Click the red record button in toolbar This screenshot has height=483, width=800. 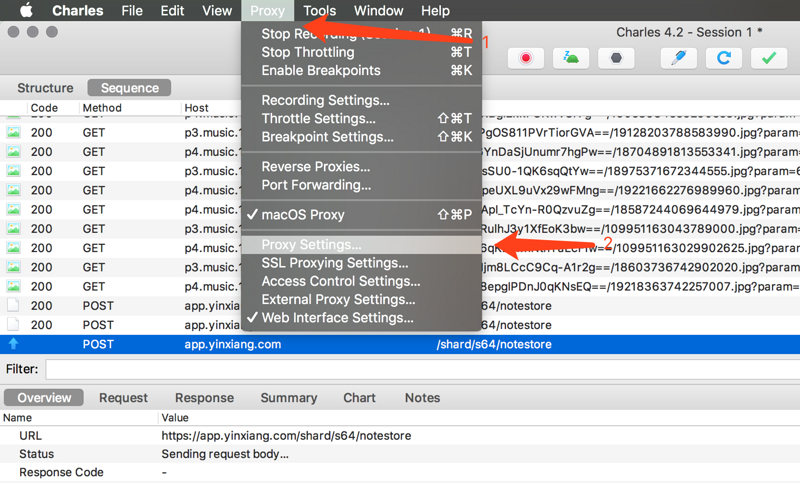[526, 58]
